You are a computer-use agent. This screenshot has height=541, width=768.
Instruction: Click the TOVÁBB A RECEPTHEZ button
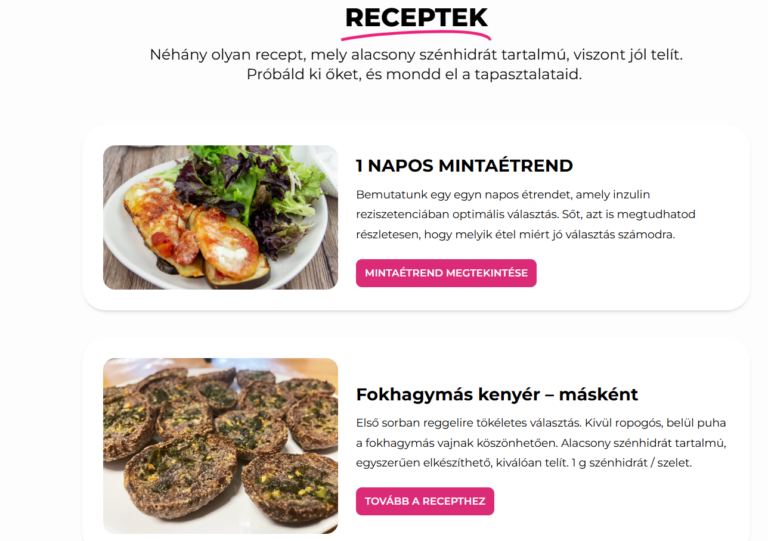click(x=425, y=501)
